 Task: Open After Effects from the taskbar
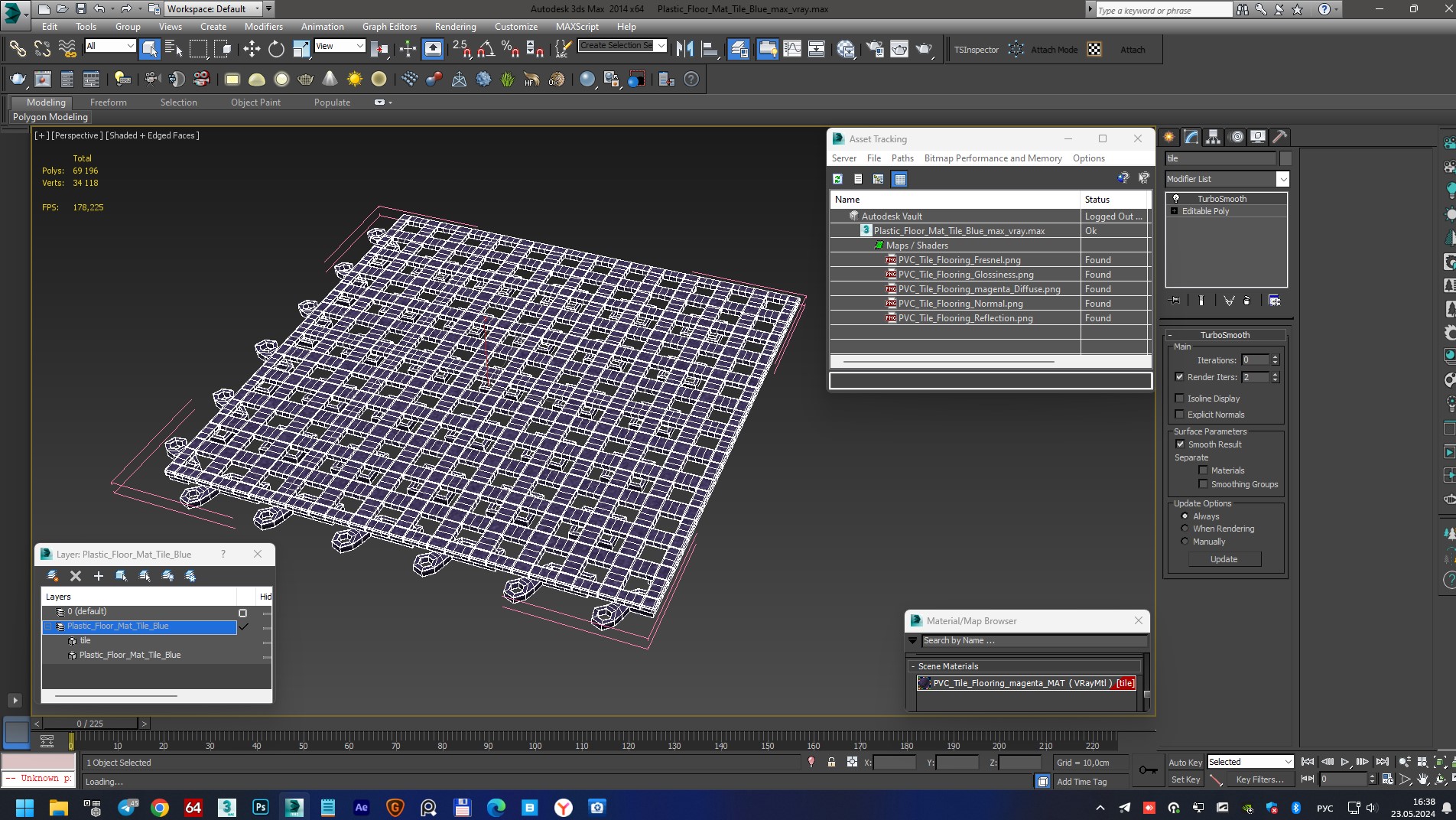point(362,807)
